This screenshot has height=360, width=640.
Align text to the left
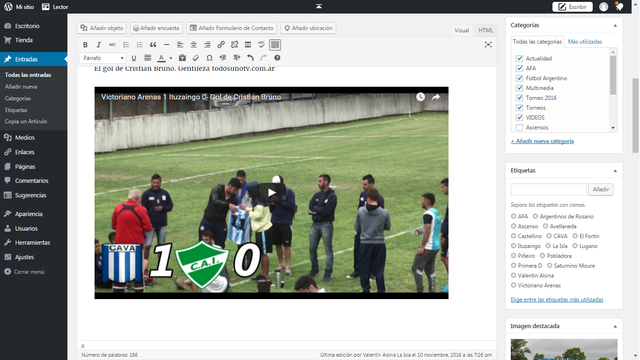[180, 45]
